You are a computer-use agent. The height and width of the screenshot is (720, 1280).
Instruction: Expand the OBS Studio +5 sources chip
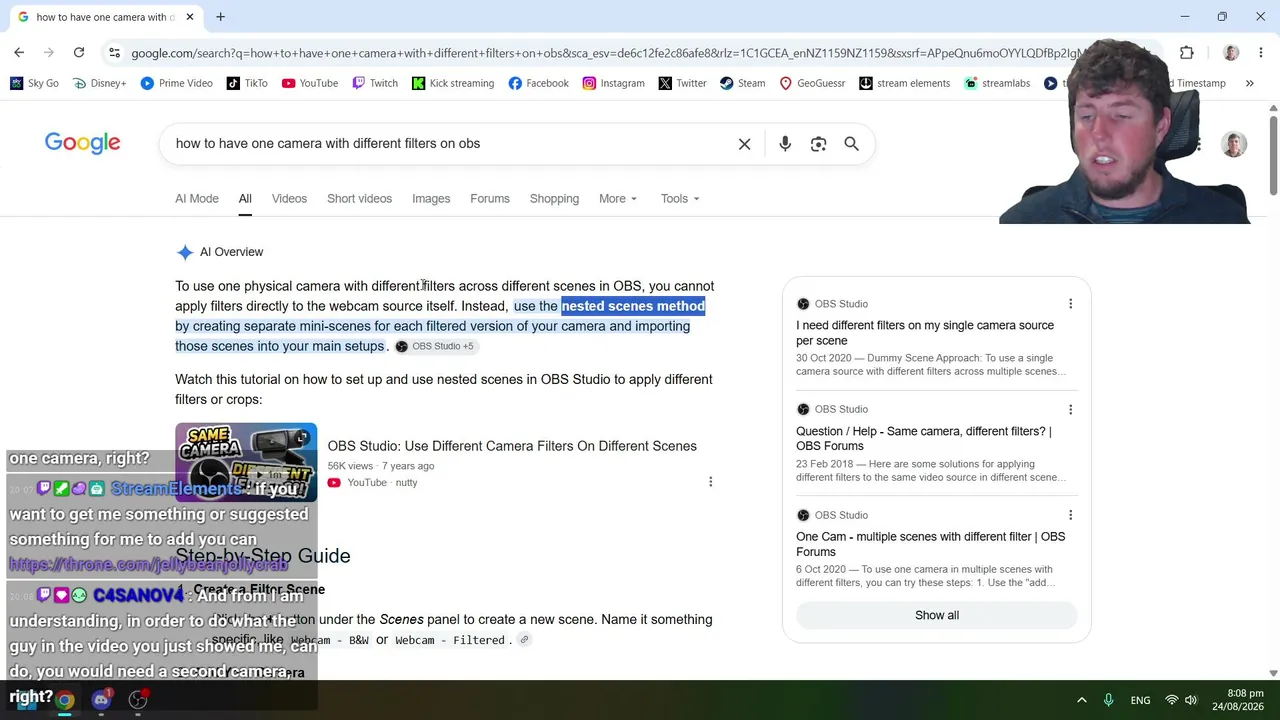point(435,346)
